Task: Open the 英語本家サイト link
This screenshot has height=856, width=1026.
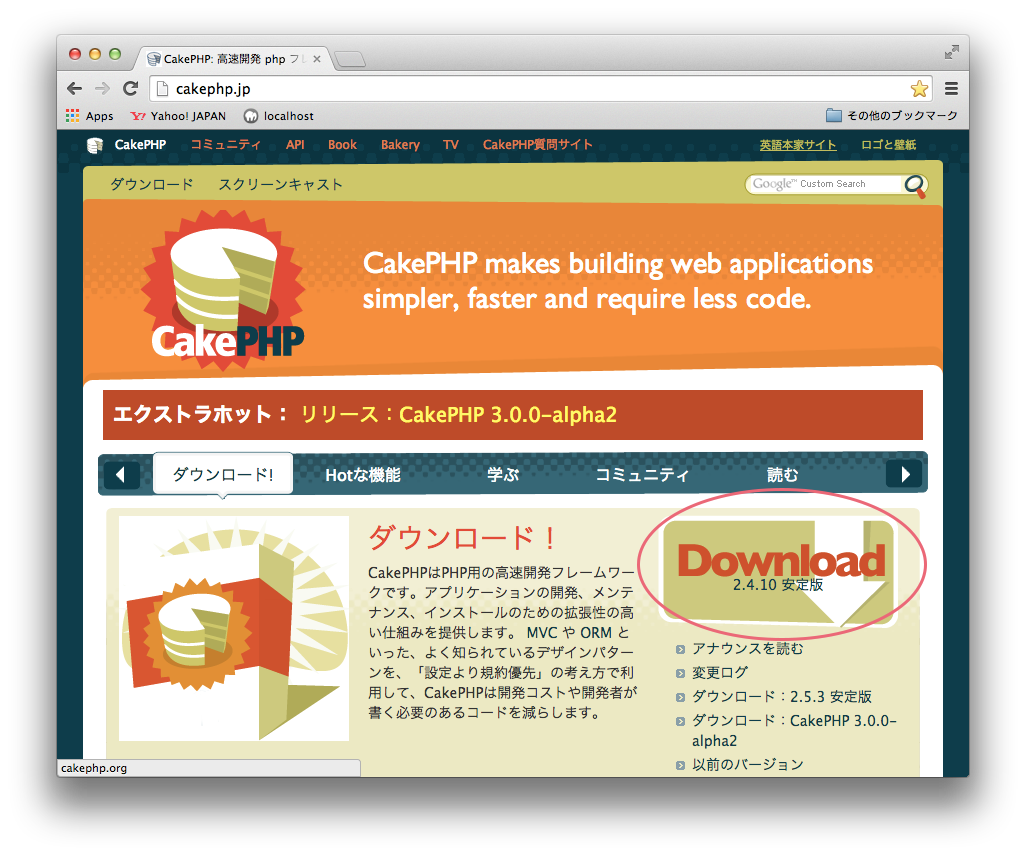Action: pyautogui.click(x=798, y=145)
